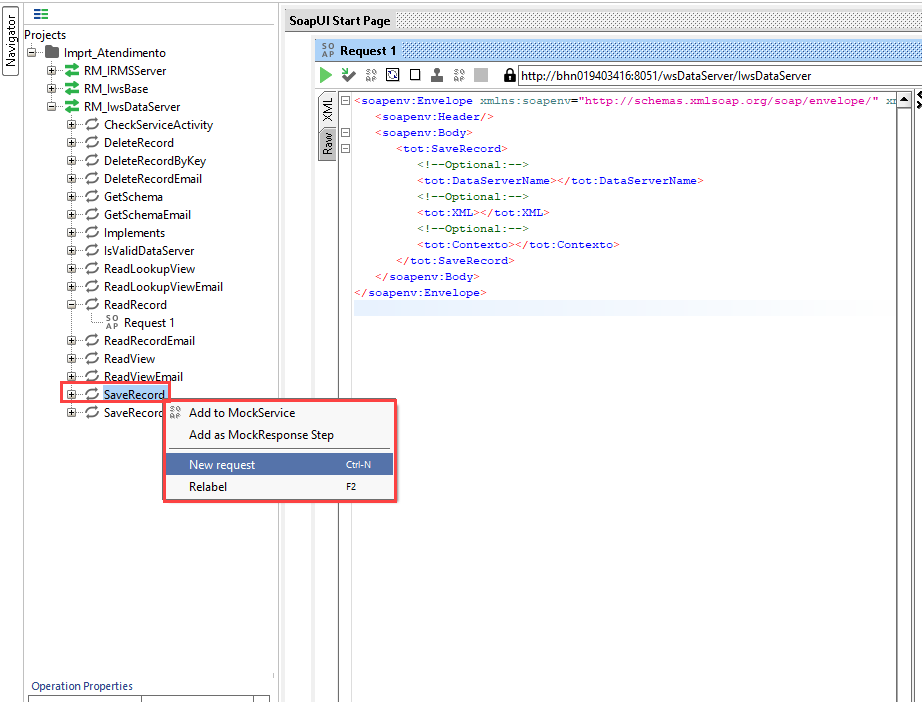Image resolution: width=922 pixels, height=702 pixels.
Task: Select DeleteRecordEmail in tree
Action: tap(153, 179)
